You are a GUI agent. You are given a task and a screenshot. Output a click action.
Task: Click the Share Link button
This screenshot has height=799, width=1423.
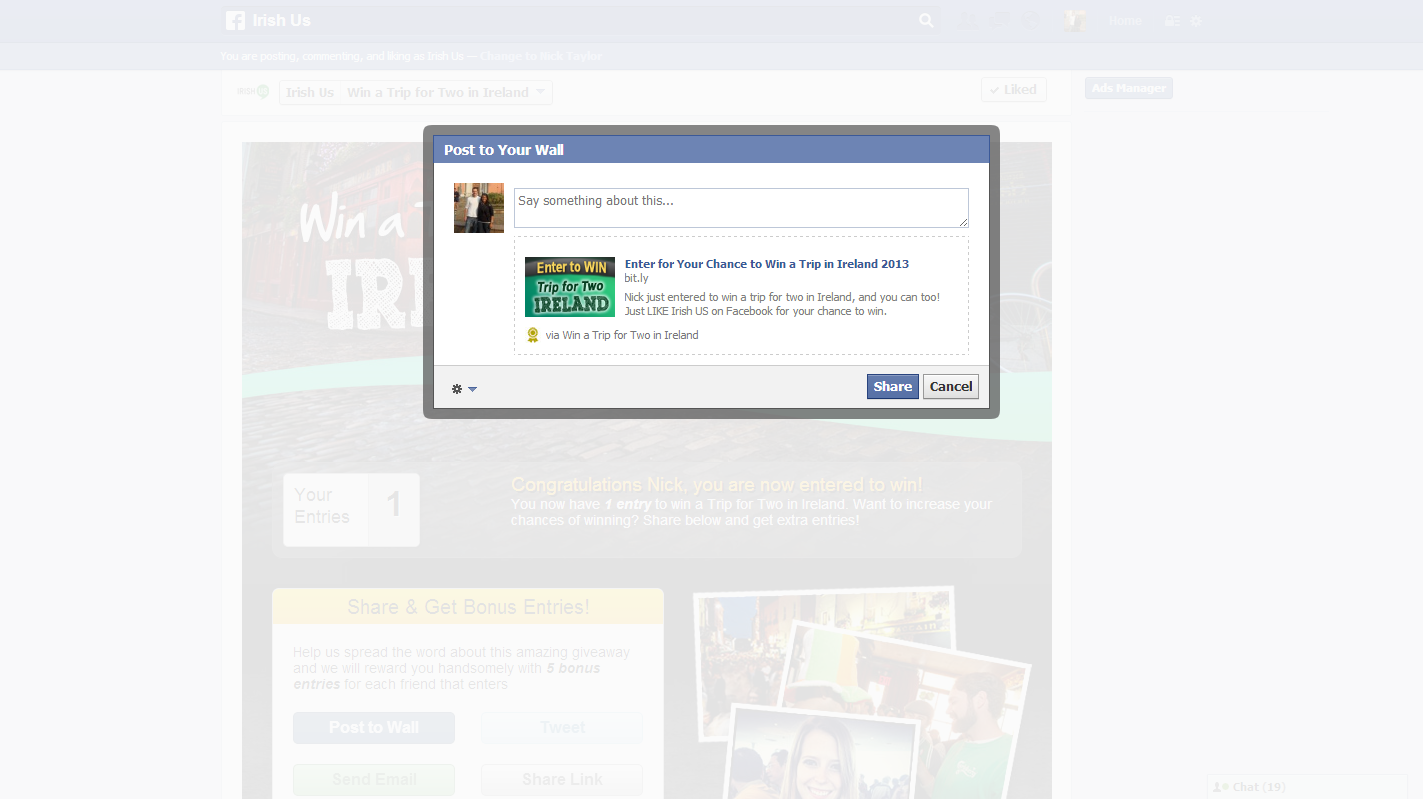pyautogui.click(x=562, y=780)
